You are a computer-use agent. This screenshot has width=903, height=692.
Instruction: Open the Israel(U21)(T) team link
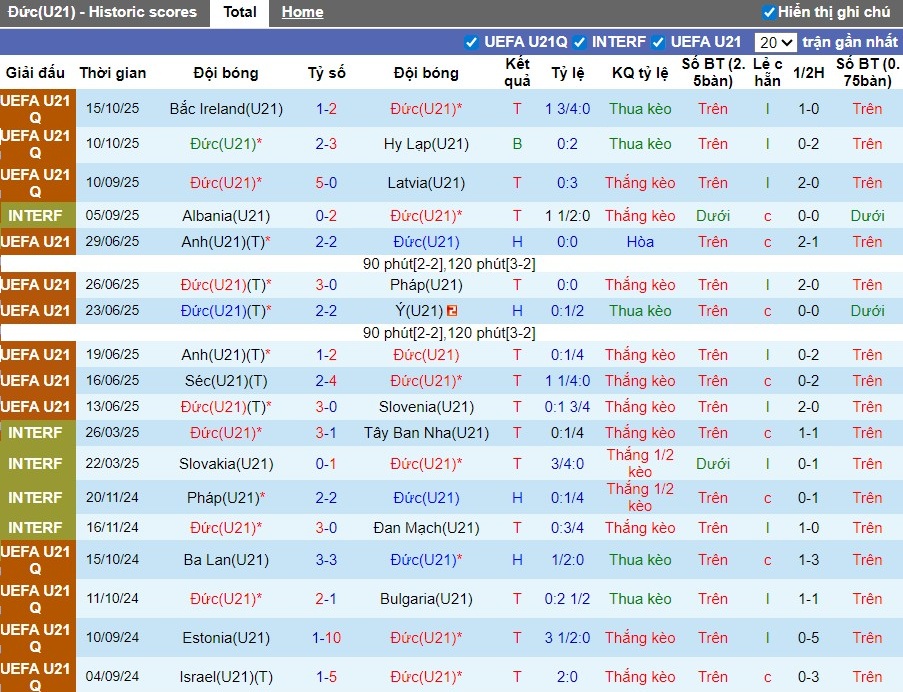click(226, 677)
